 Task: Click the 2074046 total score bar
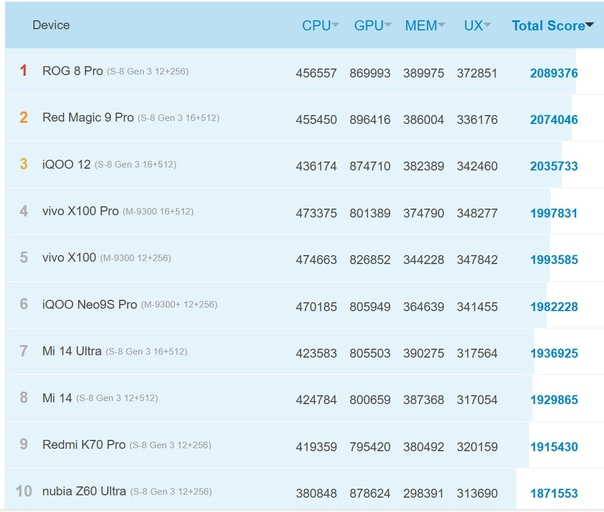click(x=553, y=119)
